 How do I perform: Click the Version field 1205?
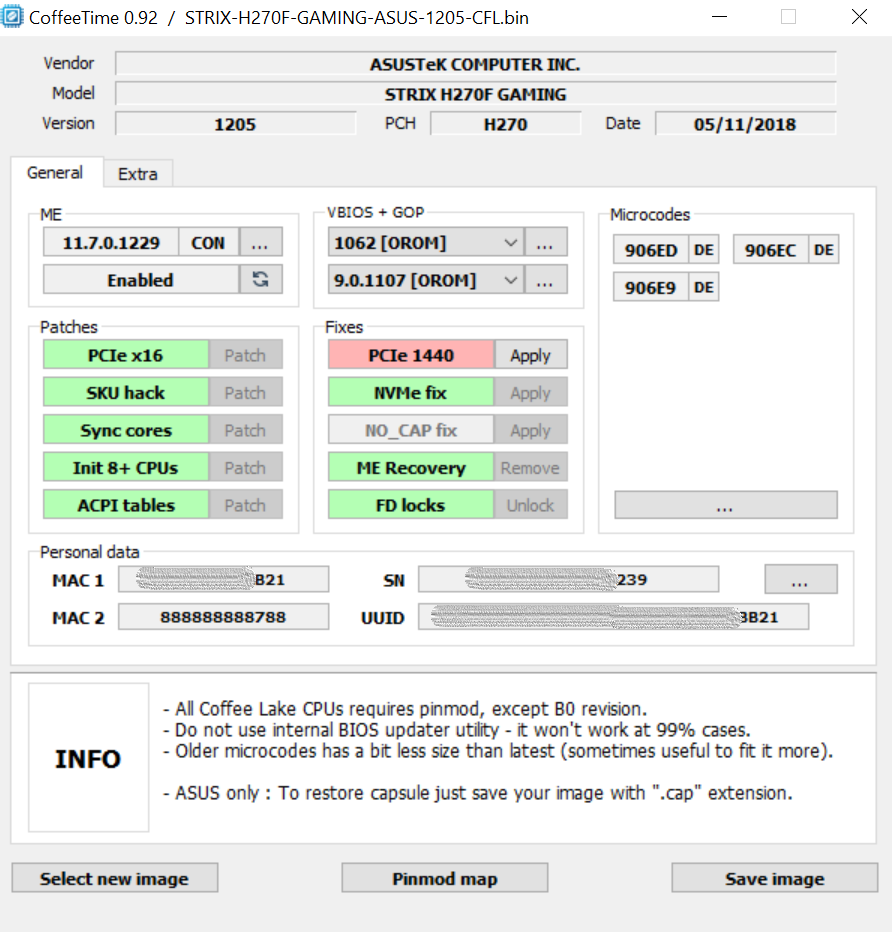(235, 124)
